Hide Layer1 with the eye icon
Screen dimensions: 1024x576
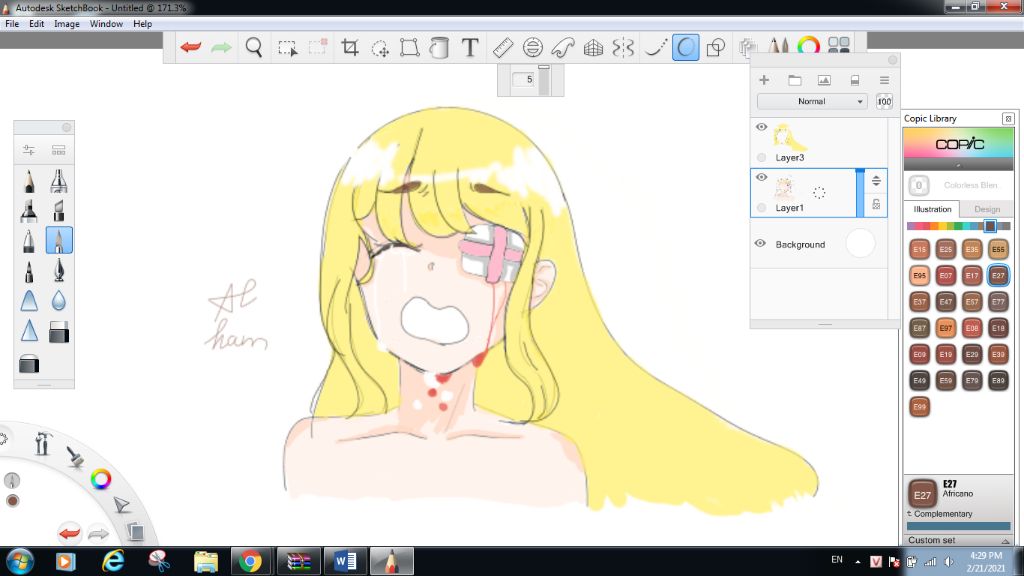(761, 177)
